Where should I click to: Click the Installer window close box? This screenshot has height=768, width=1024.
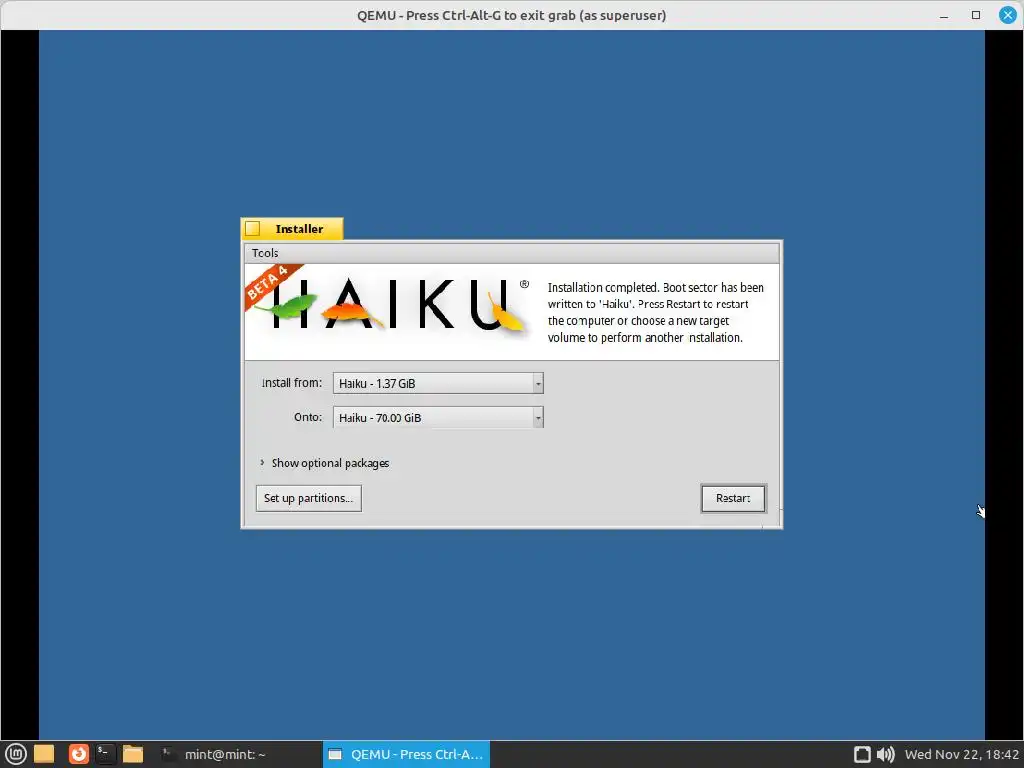(x=253, y=229)
